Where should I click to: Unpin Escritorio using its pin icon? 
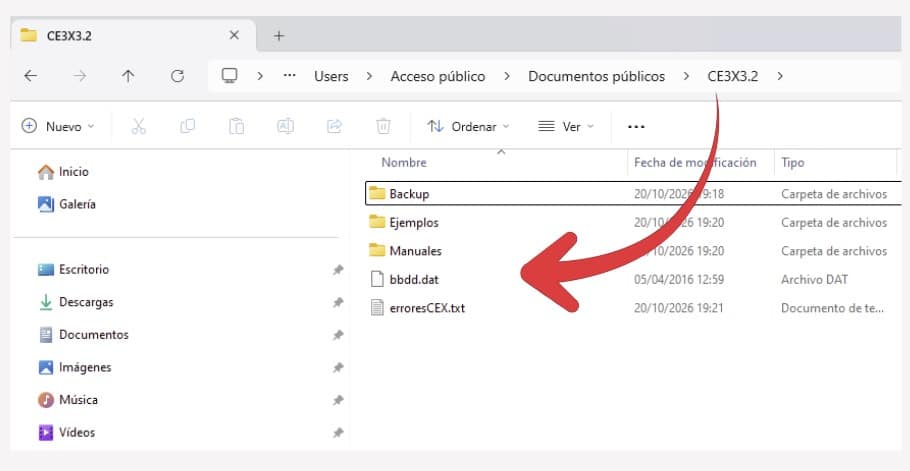tap(338, 270)
